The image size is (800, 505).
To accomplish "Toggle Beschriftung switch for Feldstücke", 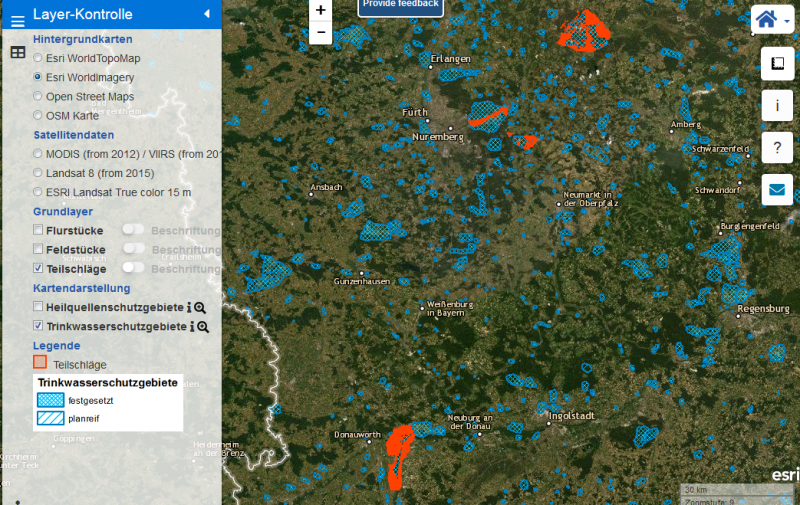I will pyautogui.click(x=133, y=249).
